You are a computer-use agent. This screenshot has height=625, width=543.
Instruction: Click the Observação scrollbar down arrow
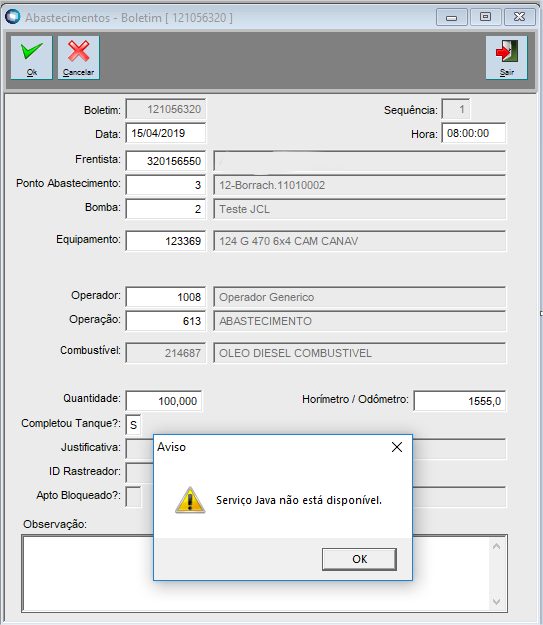[496, 601]
